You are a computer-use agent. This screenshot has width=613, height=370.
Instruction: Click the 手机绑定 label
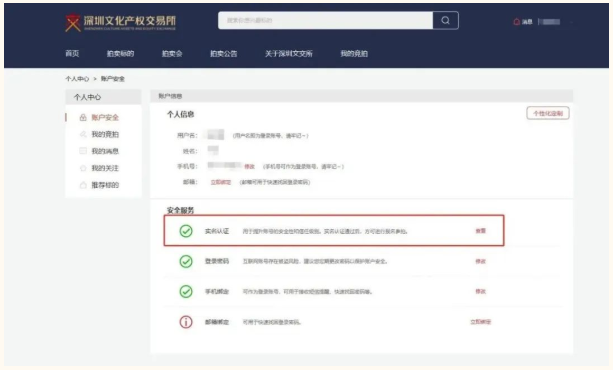217,291
